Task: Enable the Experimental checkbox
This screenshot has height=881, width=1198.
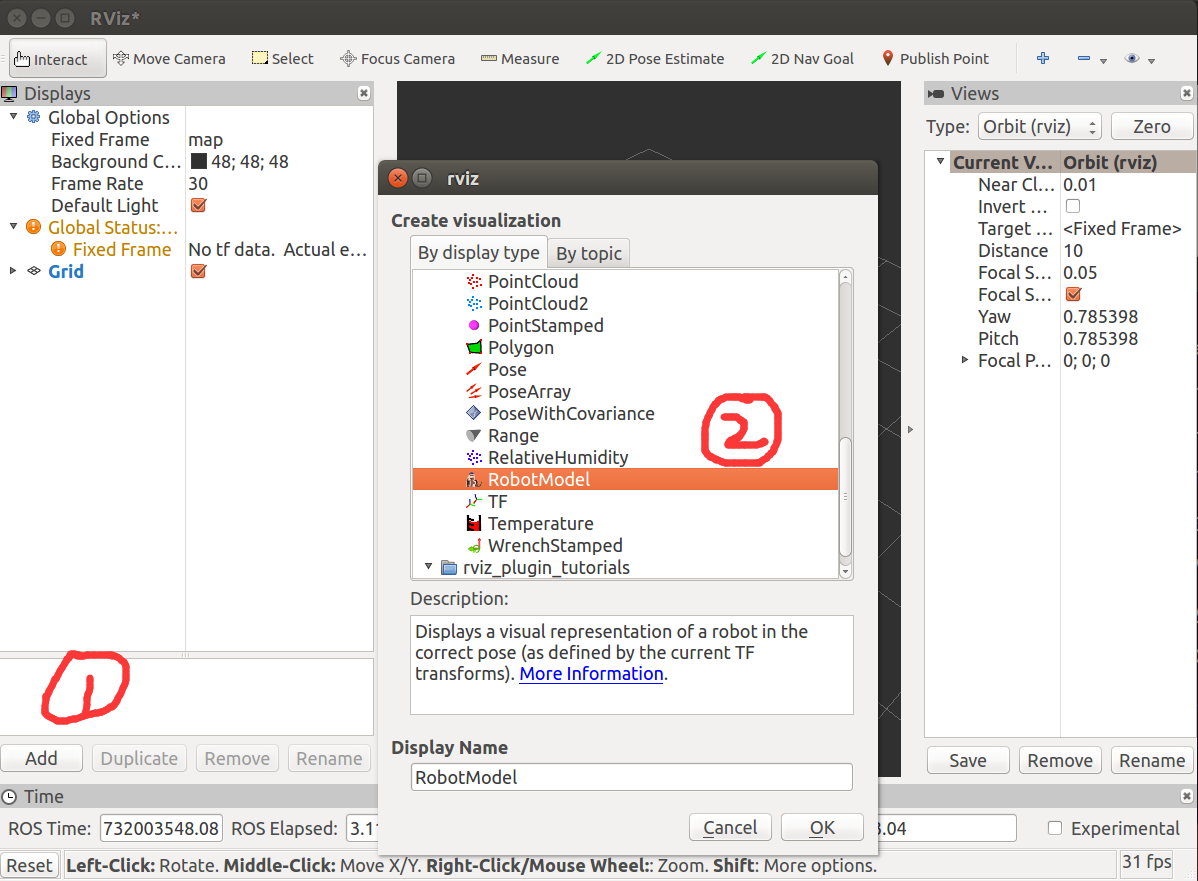Action: [1054, 828]
